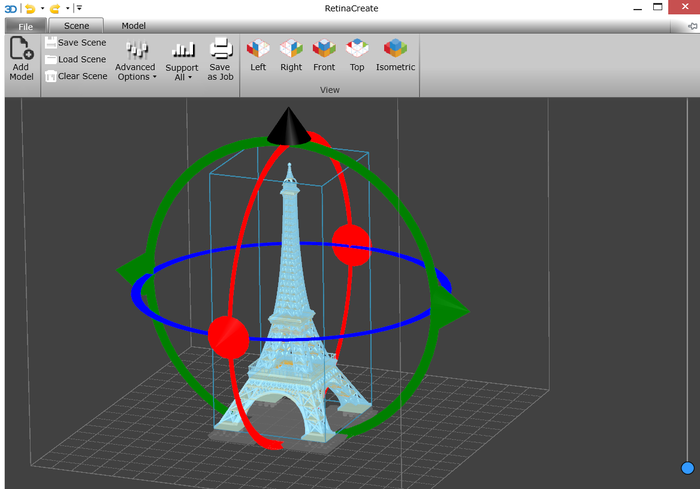Click the lower red sphere gizmo handle
The image size is (700, 489).
229,338
